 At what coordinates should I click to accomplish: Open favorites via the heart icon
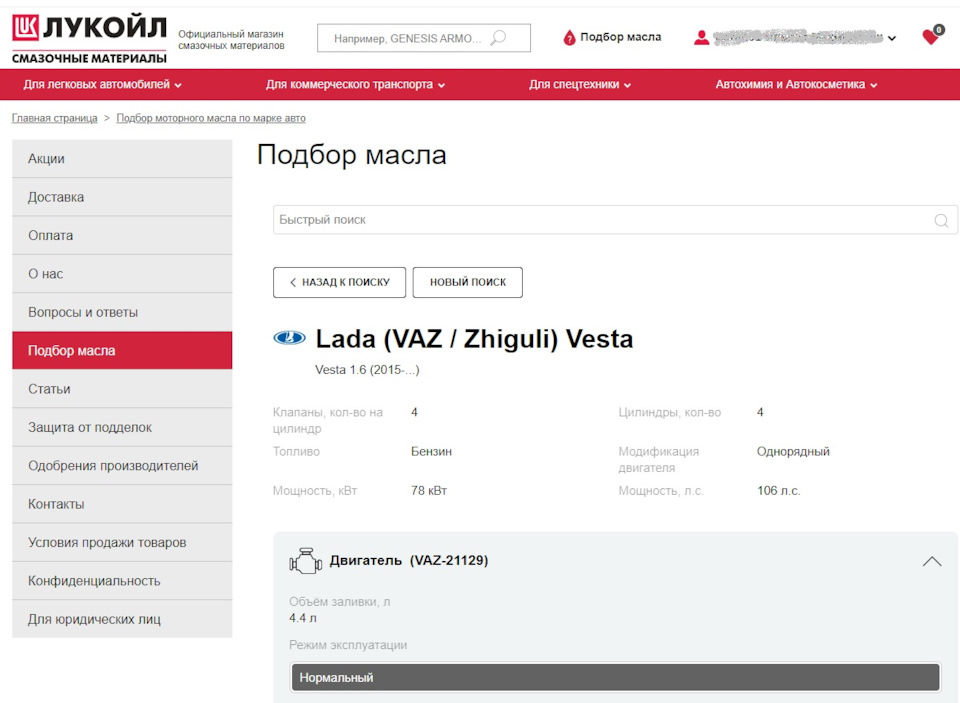[x=930, y=36]
